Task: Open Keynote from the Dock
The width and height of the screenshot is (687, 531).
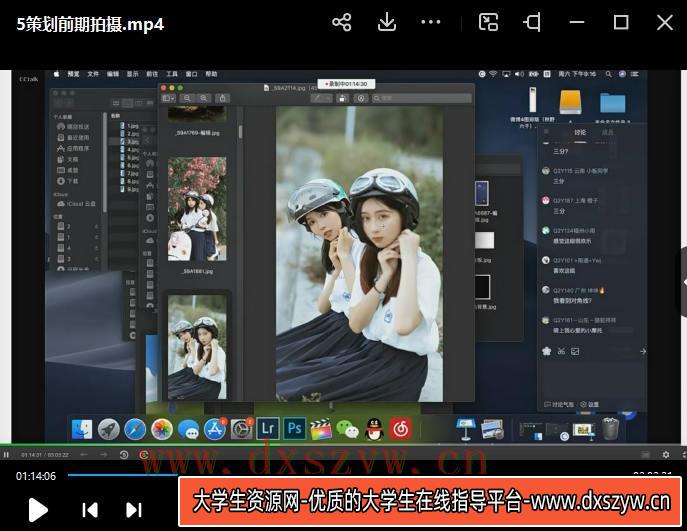Action: pos(465,429)
